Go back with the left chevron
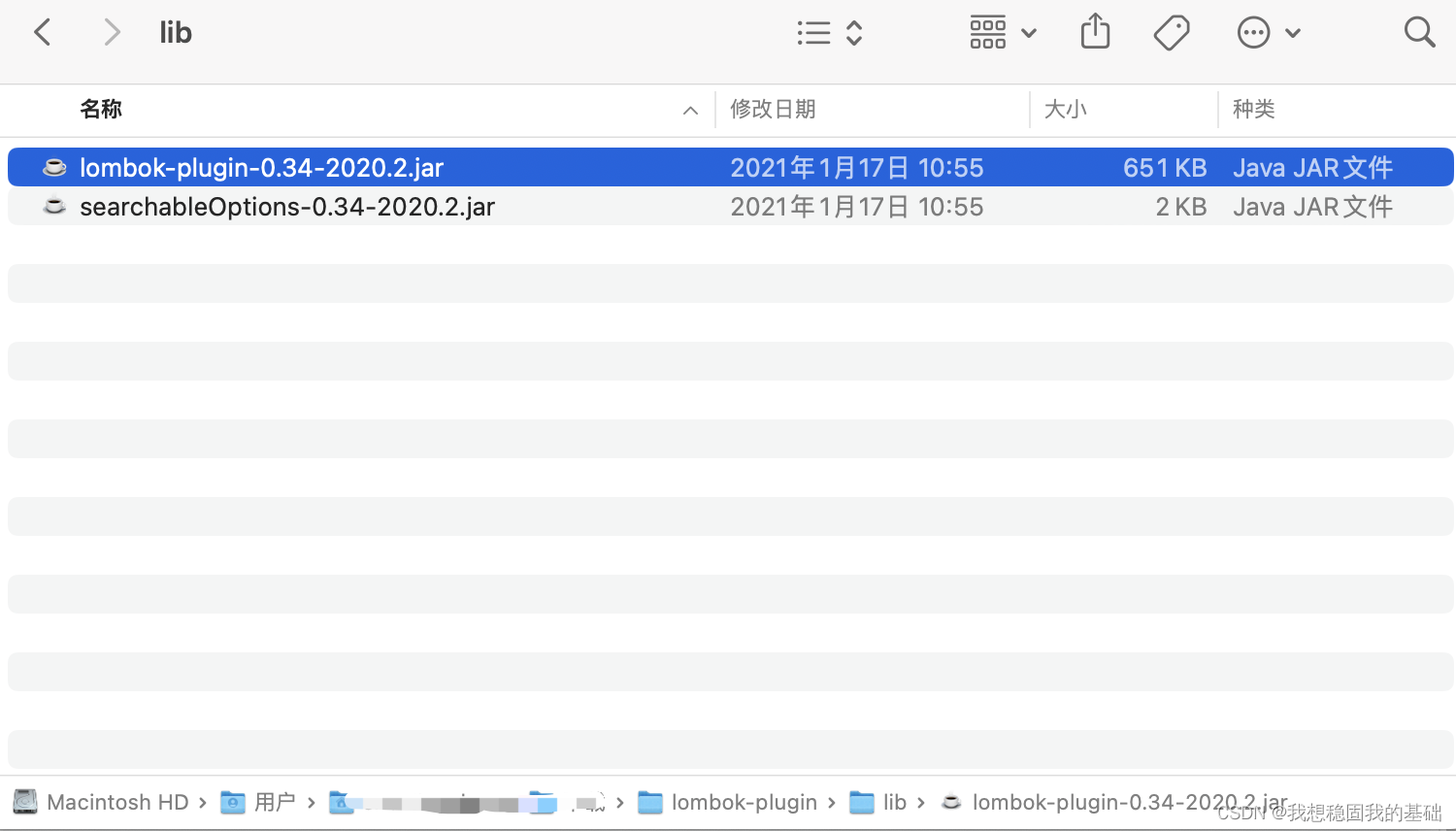Image resolution: width=1456 pixels, height=831 pixels. point(42,33)
